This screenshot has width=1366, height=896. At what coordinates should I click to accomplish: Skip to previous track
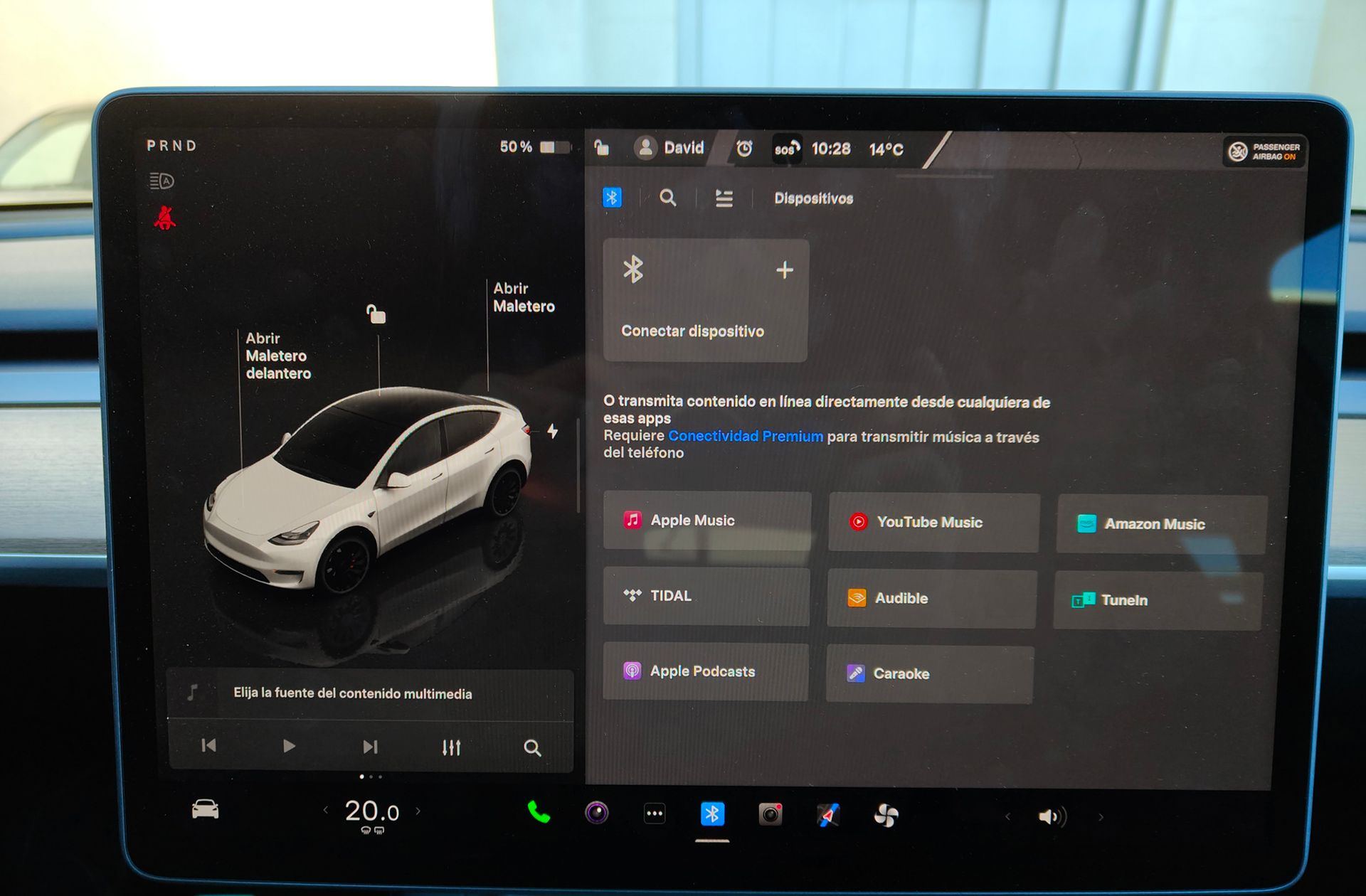pyautogui.click(x=208, y=745)
